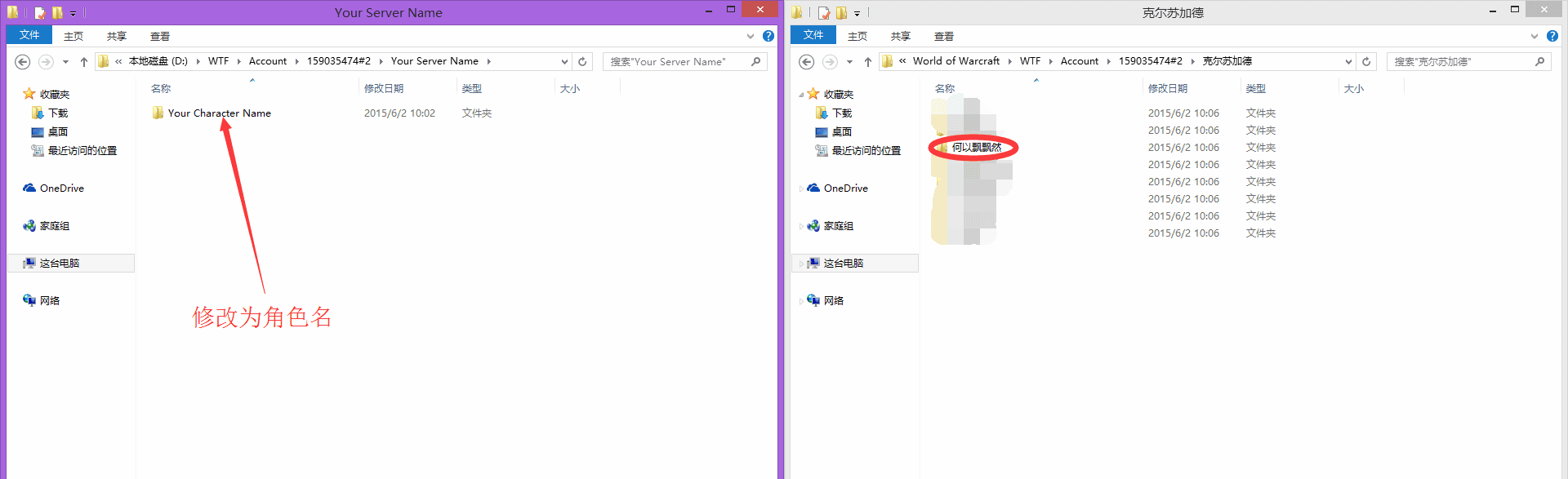Click the back arrow in left window
This screenshot has width=1568, height=479.
pos(23,62)
